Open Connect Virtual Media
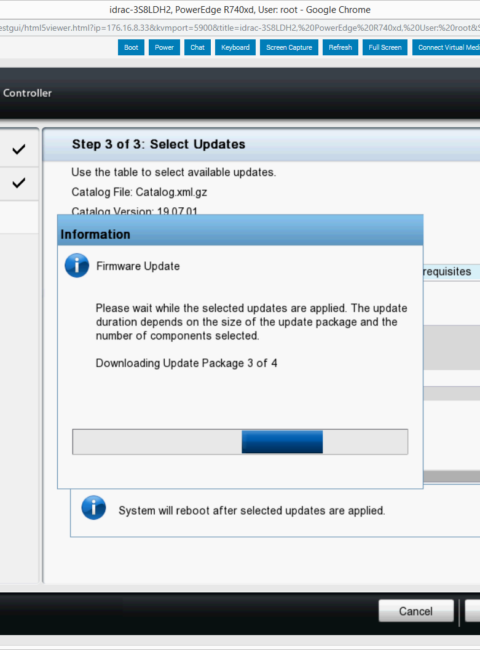480x650 pixels. (446, 47)
